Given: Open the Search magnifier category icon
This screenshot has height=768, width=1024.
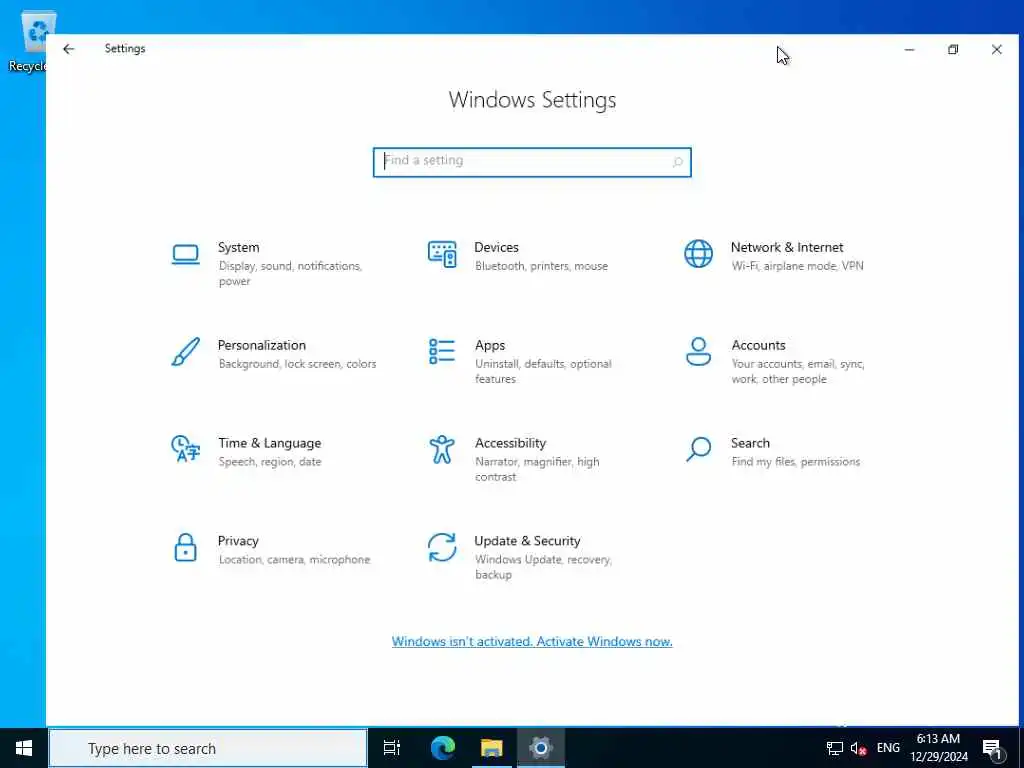Looking at the screenshot, I should tap(698, 449).
